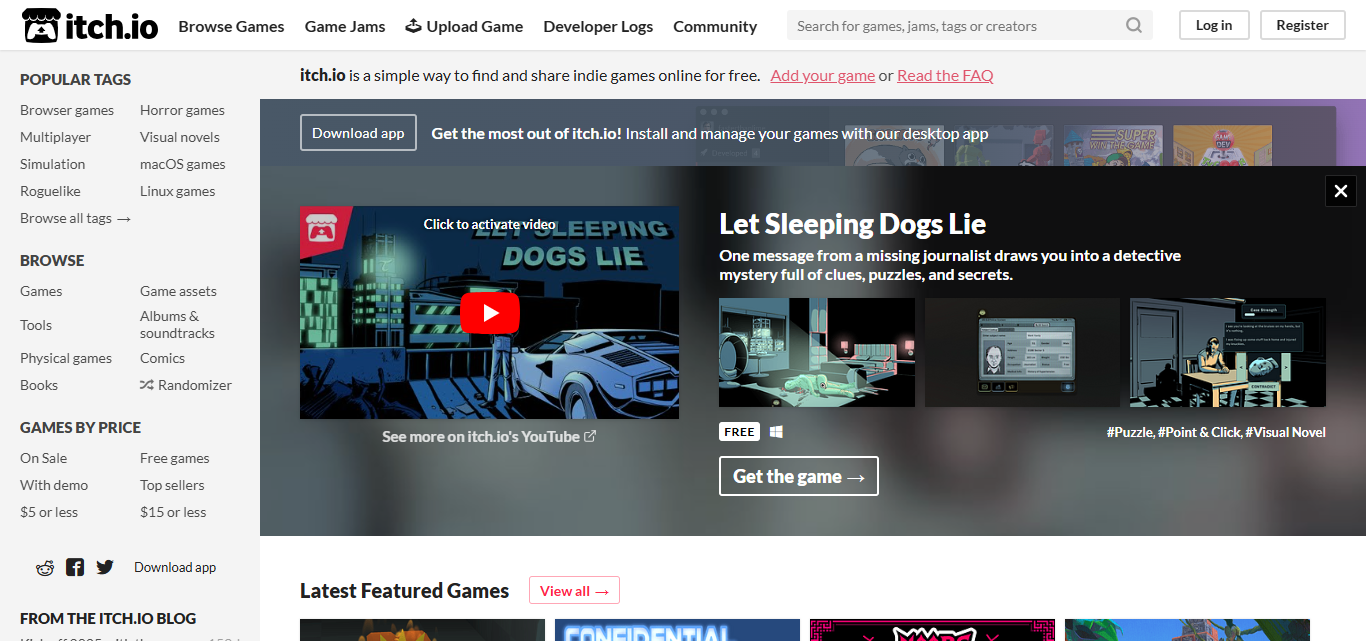
Task: Open the Twitter social icon
Action: tap(105, 567)
